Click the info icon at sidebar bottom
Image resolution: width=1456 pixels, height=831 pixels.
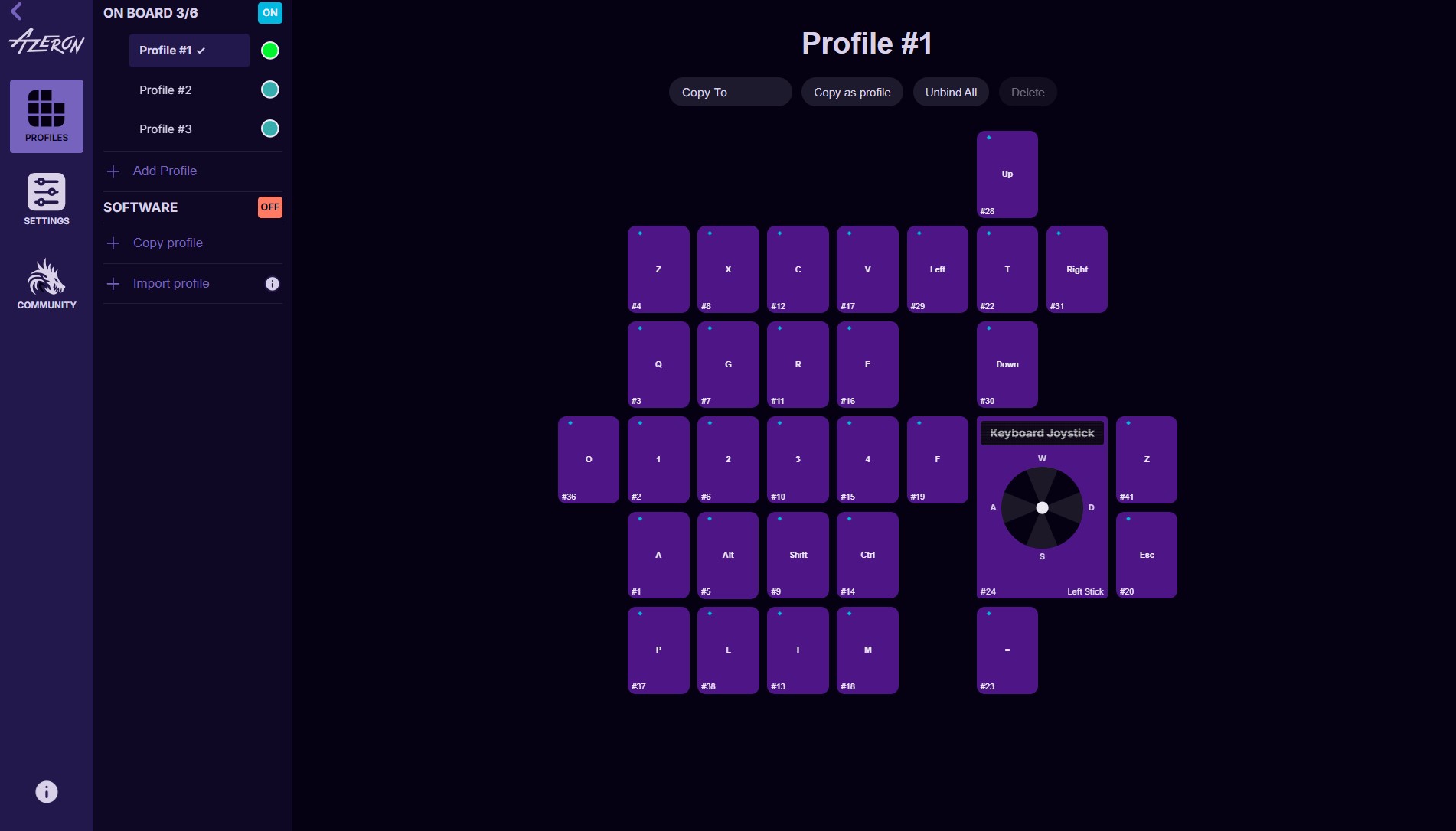coord(47,792)
